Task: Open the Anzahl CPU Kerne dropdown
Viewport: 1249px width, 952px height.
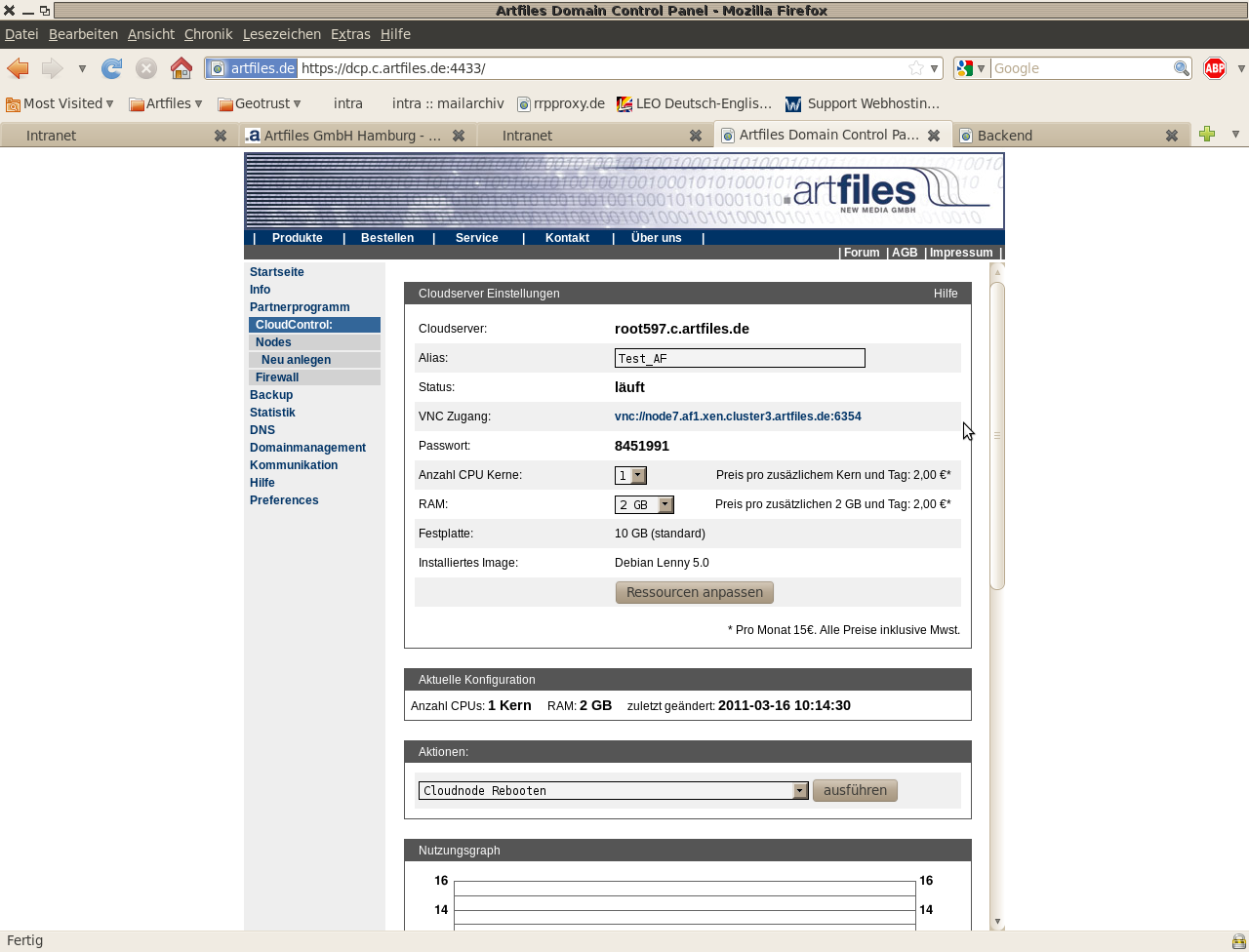Action: coord(630,475)
